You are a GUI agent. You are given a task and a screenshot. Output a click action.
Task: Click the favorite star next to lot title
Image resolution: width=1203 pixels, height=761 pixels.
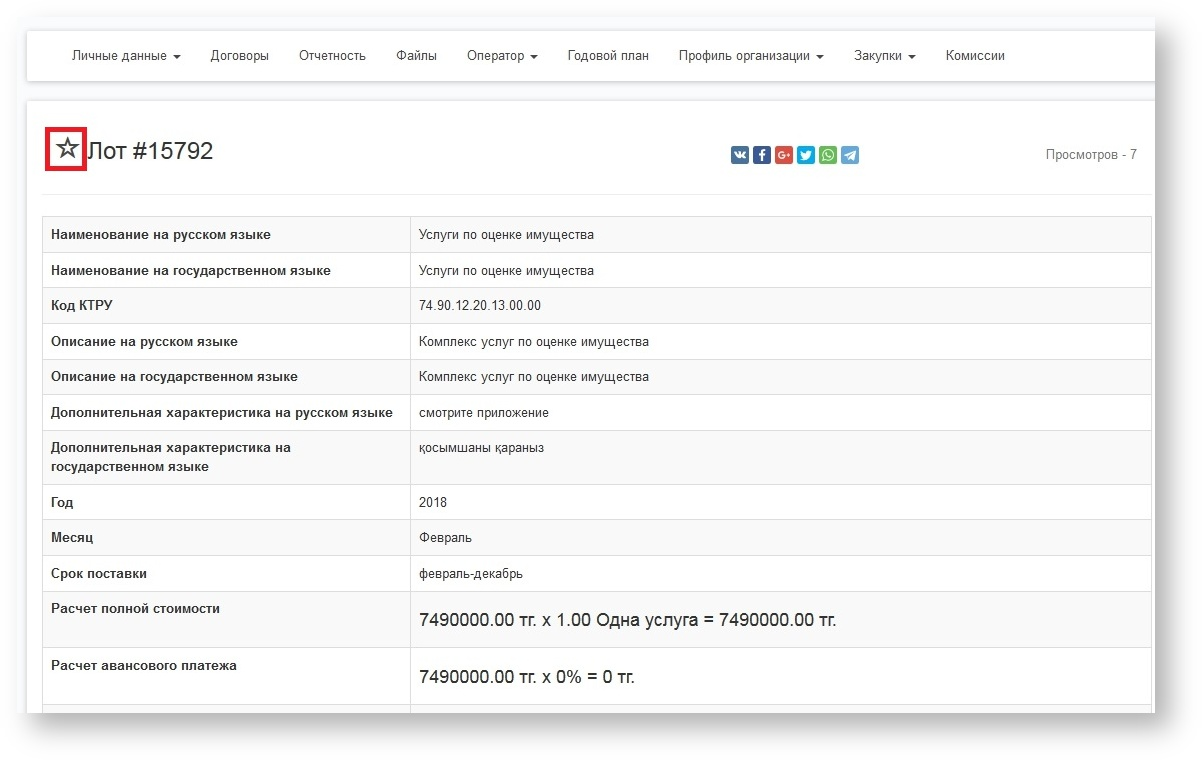point(67,150)
